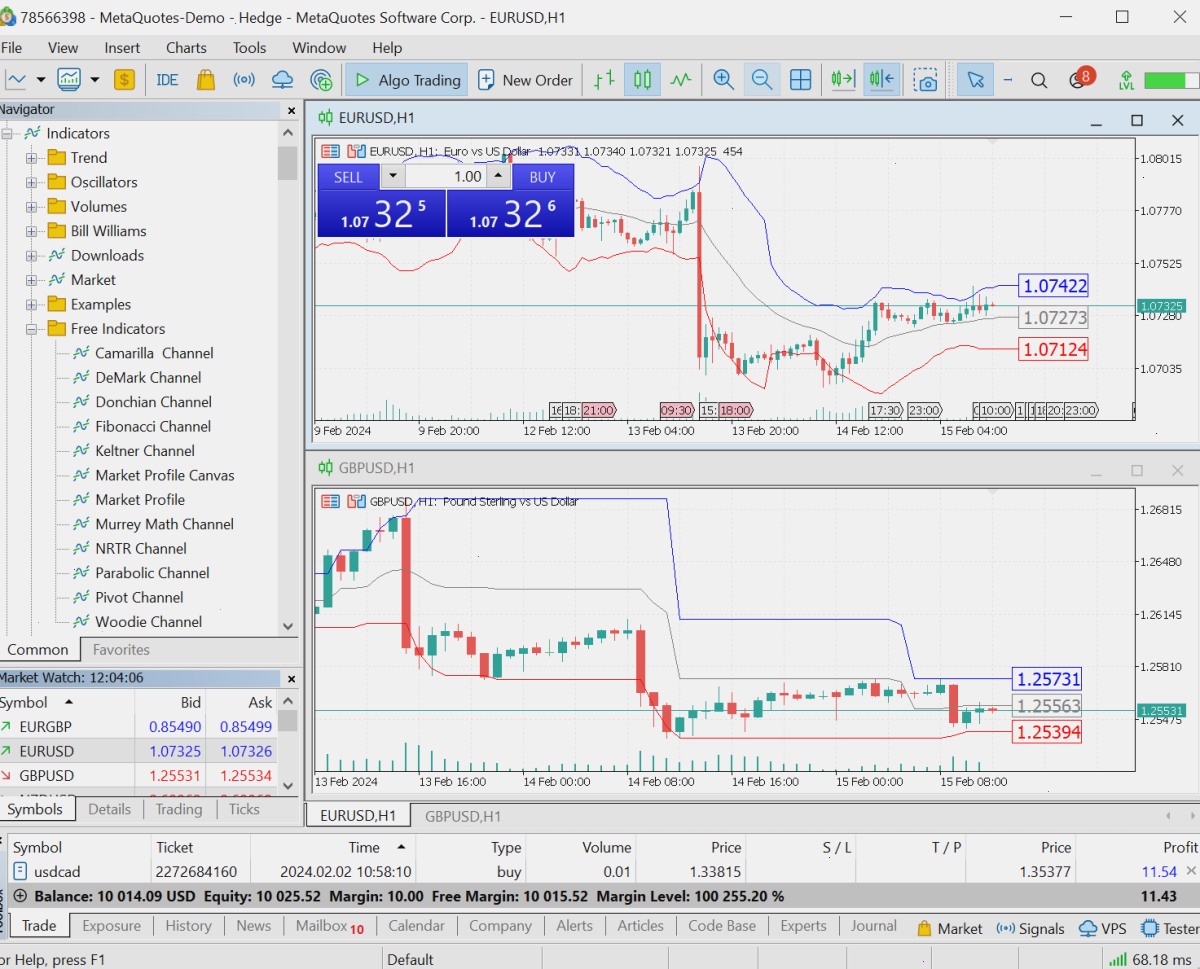Image resolution: width=1200 pixels, height=969 pixels.
Task: Click the Depth of Market icon on EURUSD chart
Action: tap(330, 151)
